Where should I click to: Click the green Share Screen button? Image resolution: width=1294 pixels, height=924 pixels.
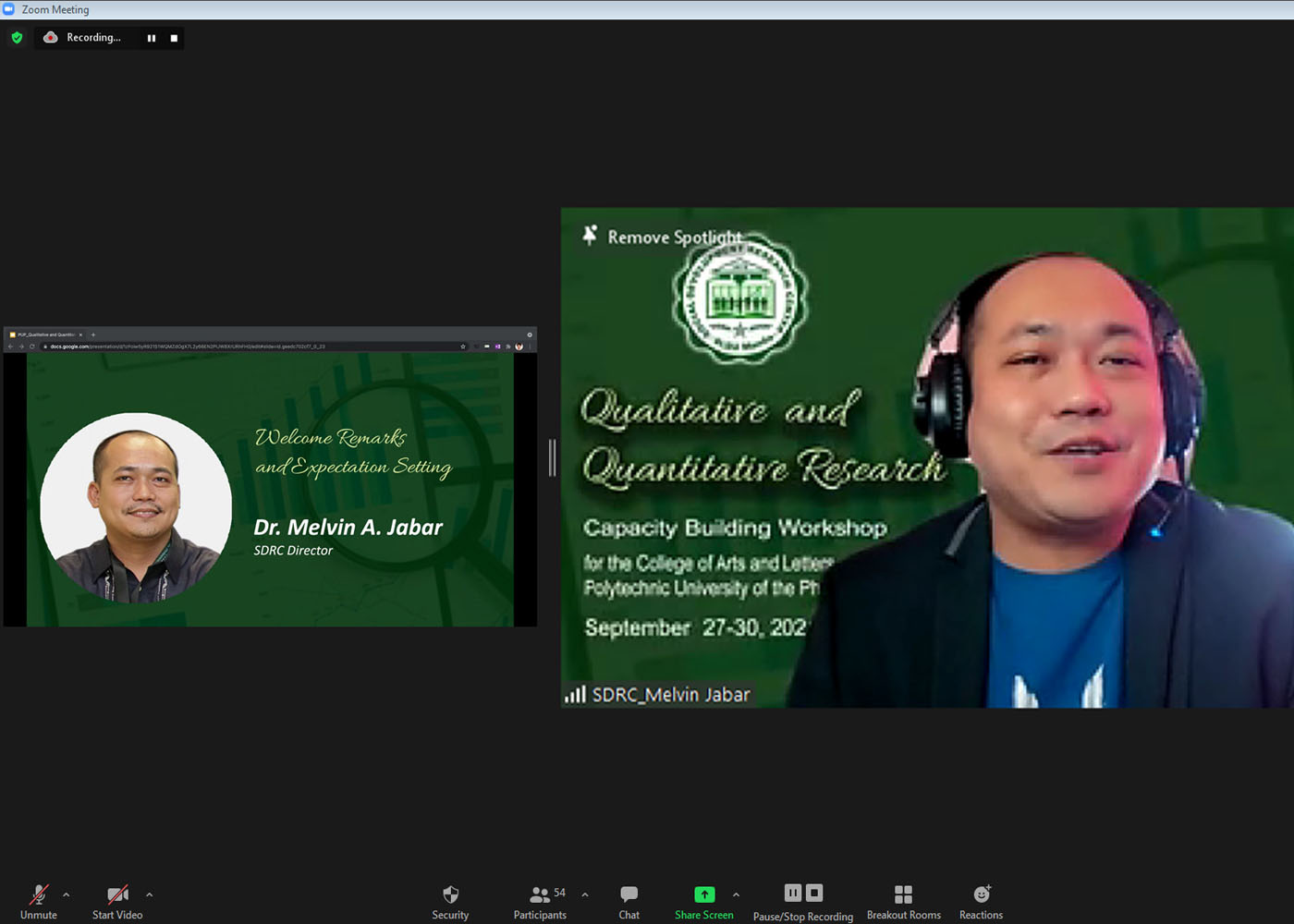704,901
